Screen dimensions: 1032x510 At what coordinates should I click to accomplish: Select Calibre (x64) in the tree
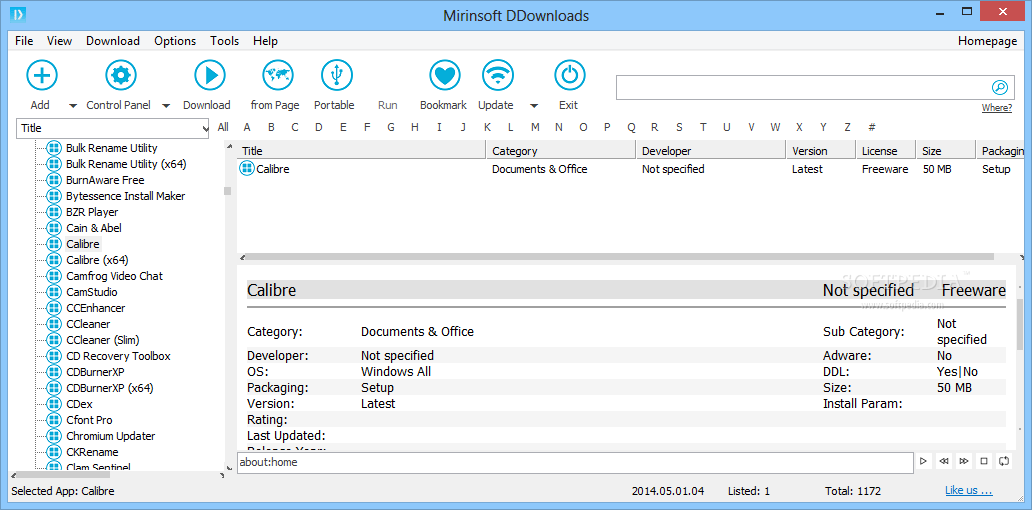(97, 260)
